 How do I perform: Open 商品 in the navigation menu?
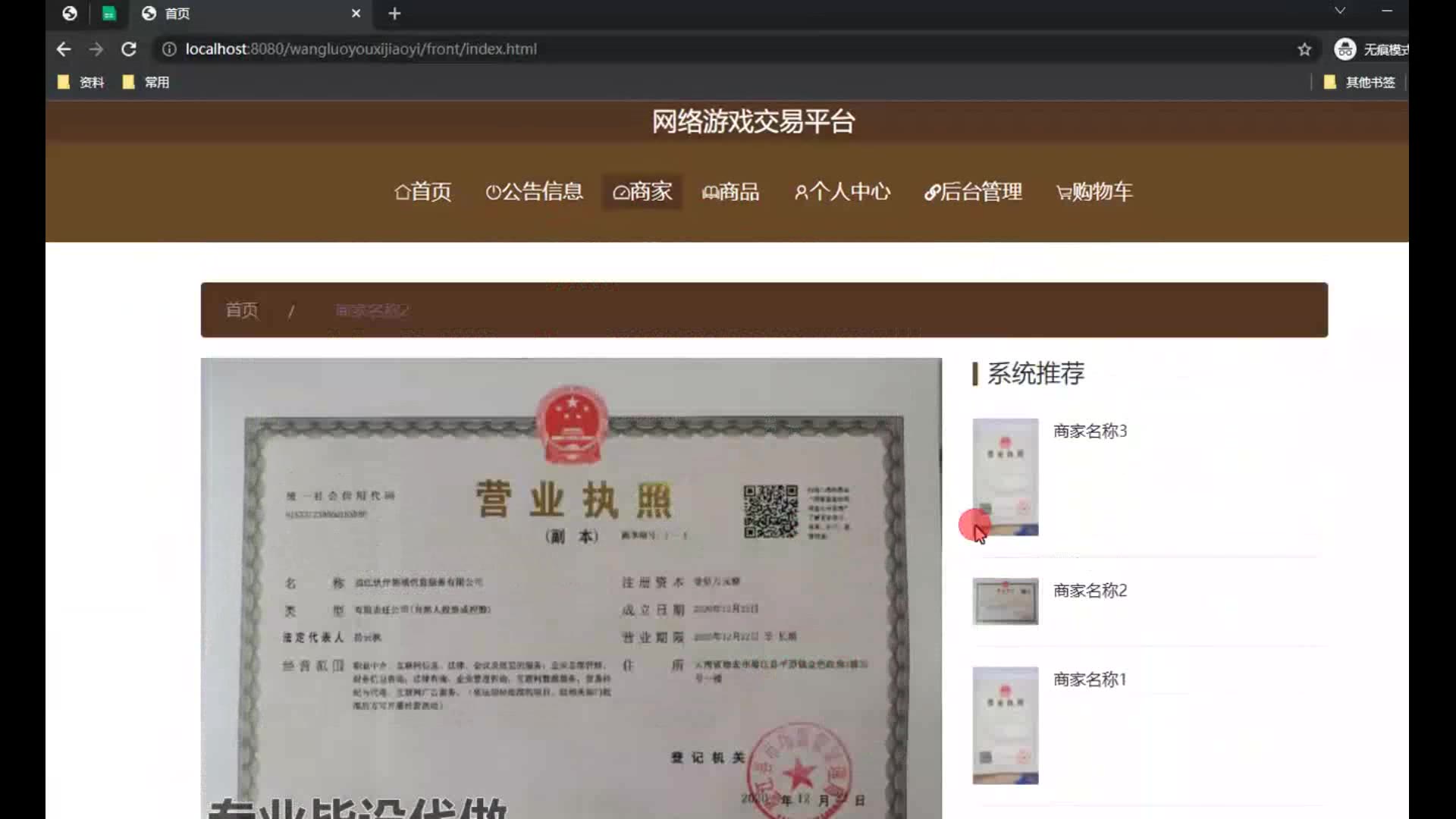pos(731,192)
